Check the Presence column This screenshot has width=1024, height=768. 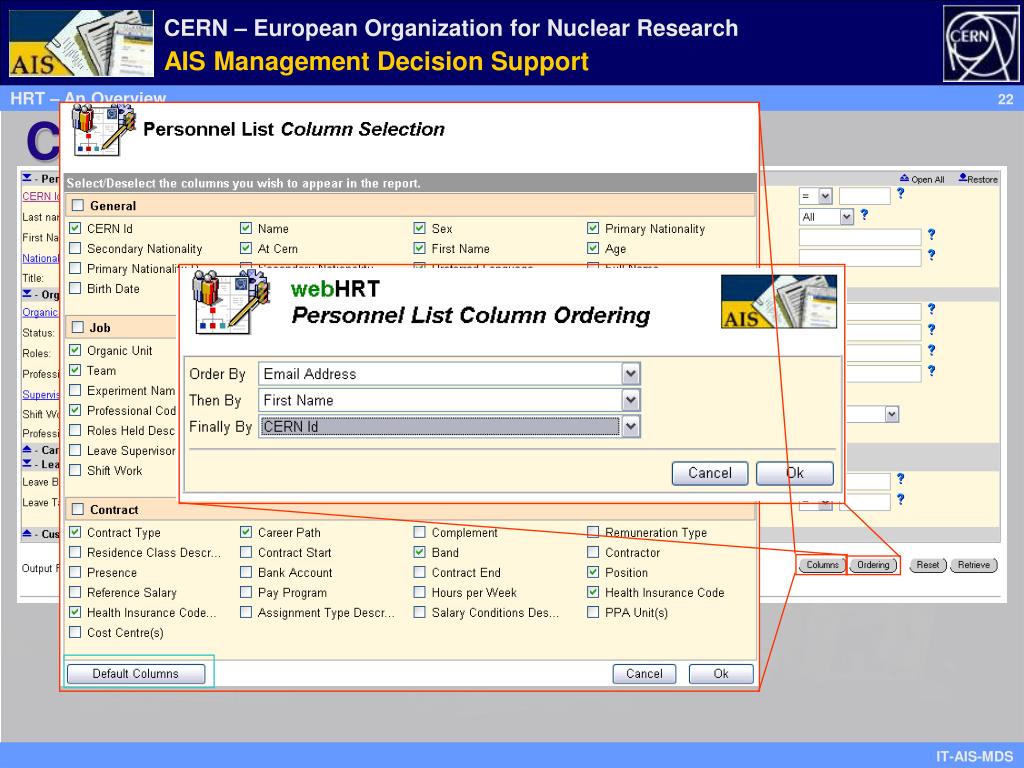75,572
